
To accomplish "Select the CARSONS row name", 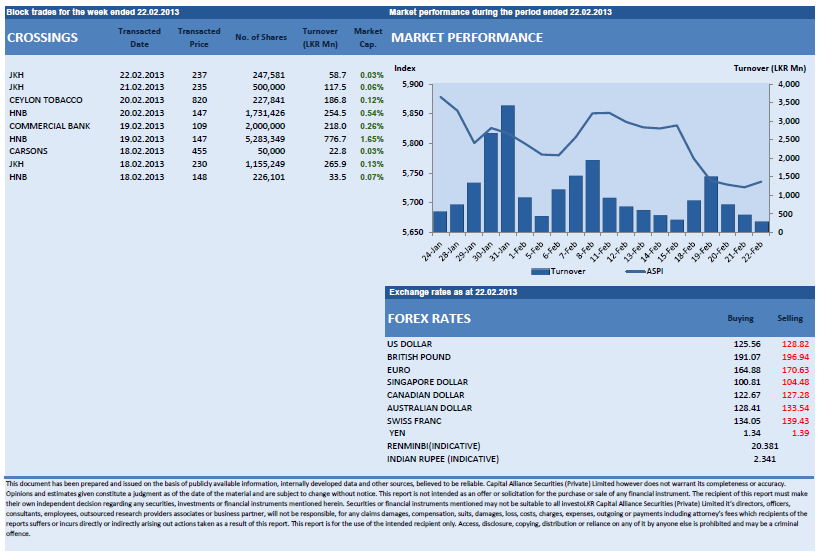I will coord(28,151).
